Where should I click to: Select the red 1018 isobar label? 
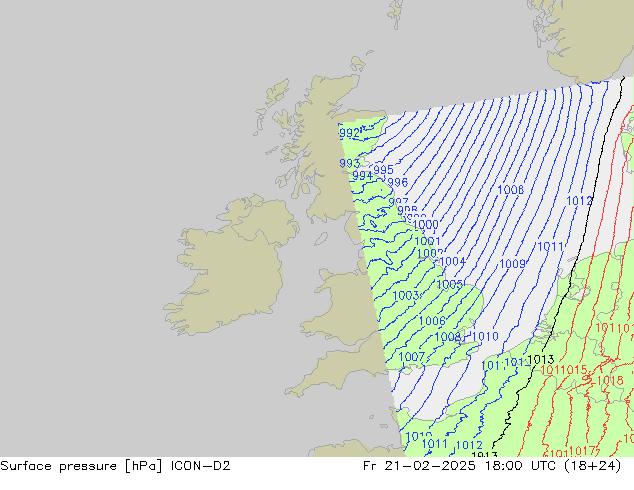610,380
